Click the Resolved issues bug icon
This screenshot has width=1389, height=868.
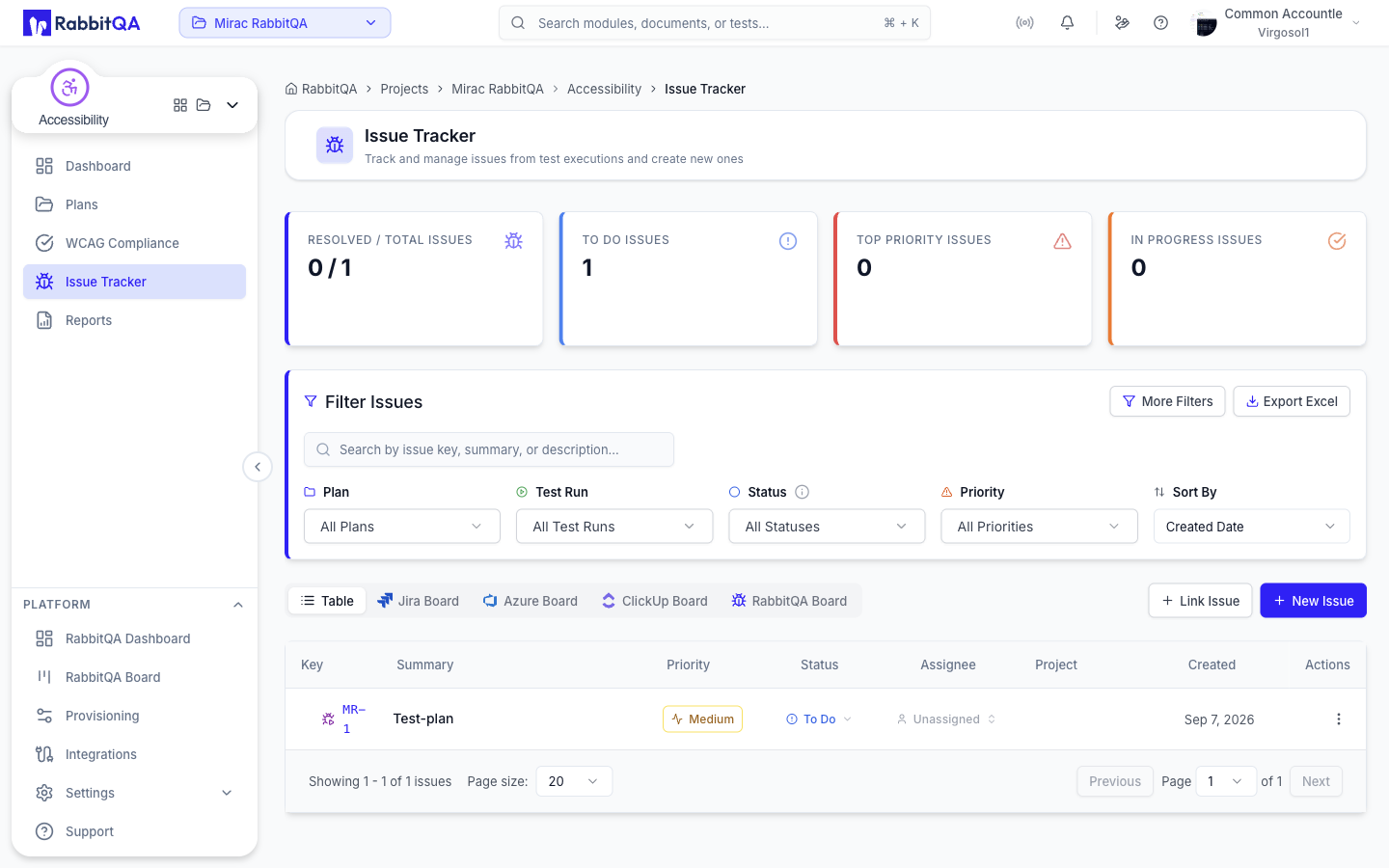[513, 241]
